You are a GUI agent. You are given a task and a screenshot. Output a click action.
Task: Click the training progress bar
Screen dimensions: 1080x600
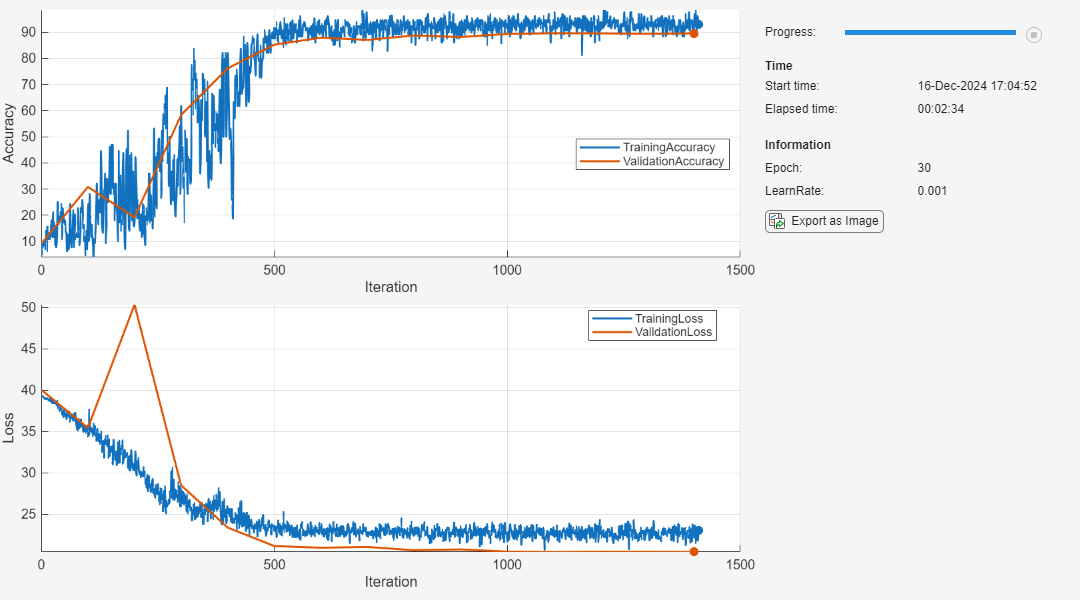click(x=929, y=33)
